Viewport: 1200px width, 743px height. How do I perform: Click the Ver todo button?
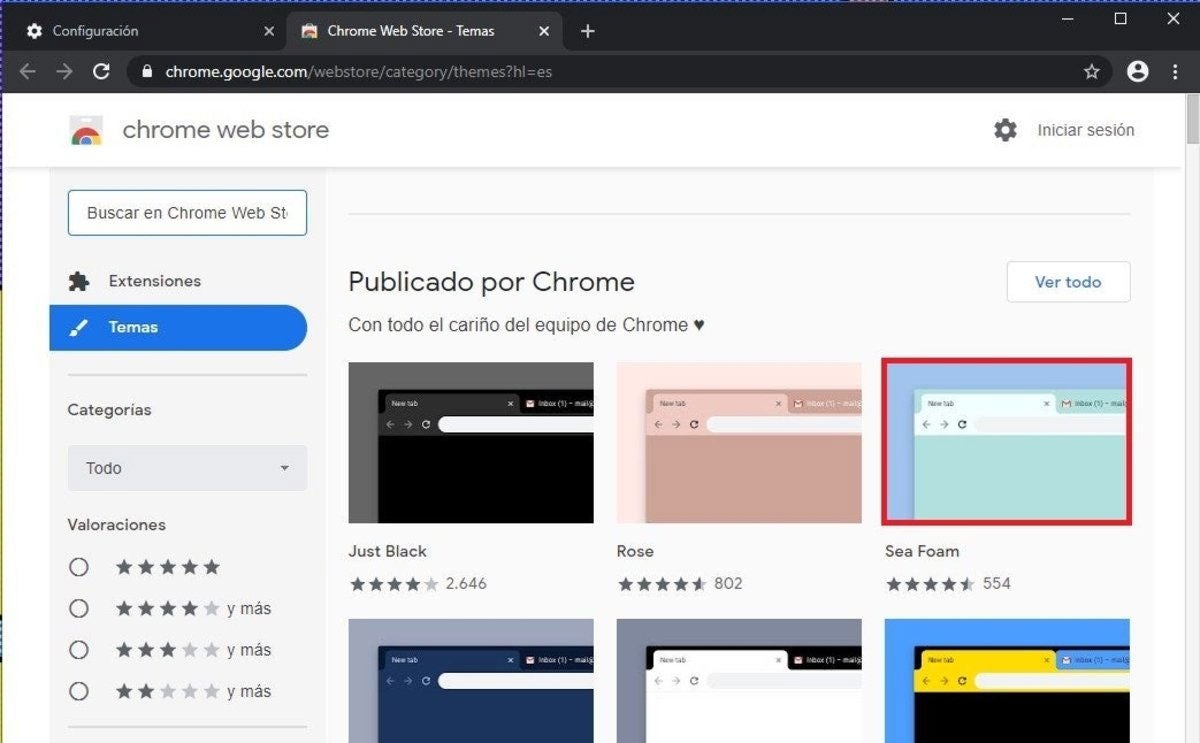coord(1068,282)
